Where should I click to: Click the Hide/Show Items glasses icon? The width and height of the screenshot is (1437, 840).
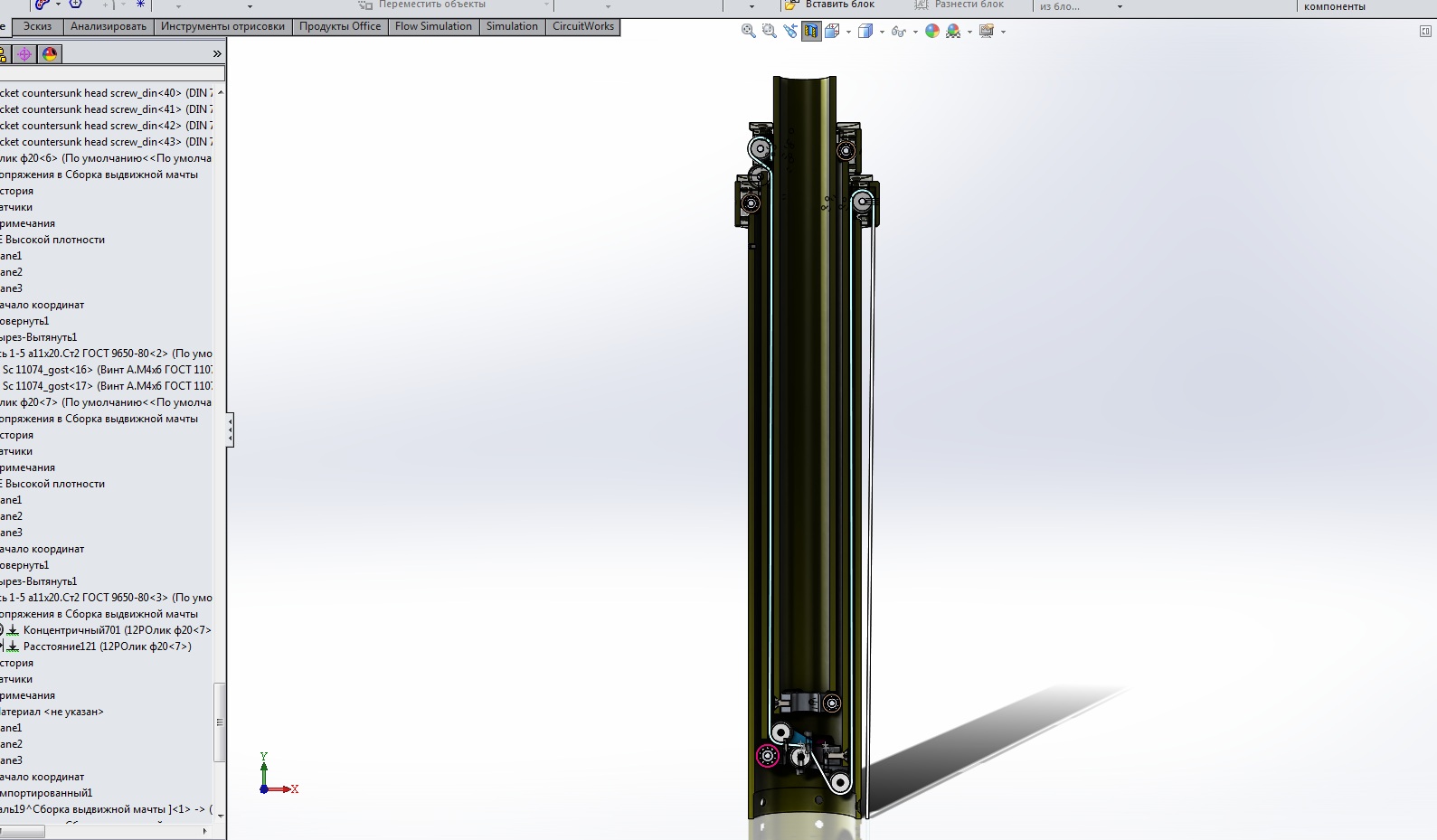tap(898, 31)
